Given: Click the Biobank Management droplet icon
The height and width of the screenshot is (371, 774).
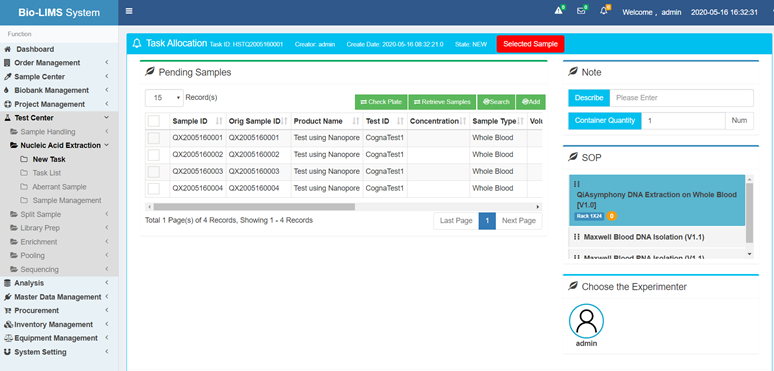Looking at the screenshot, I should 6,90.
